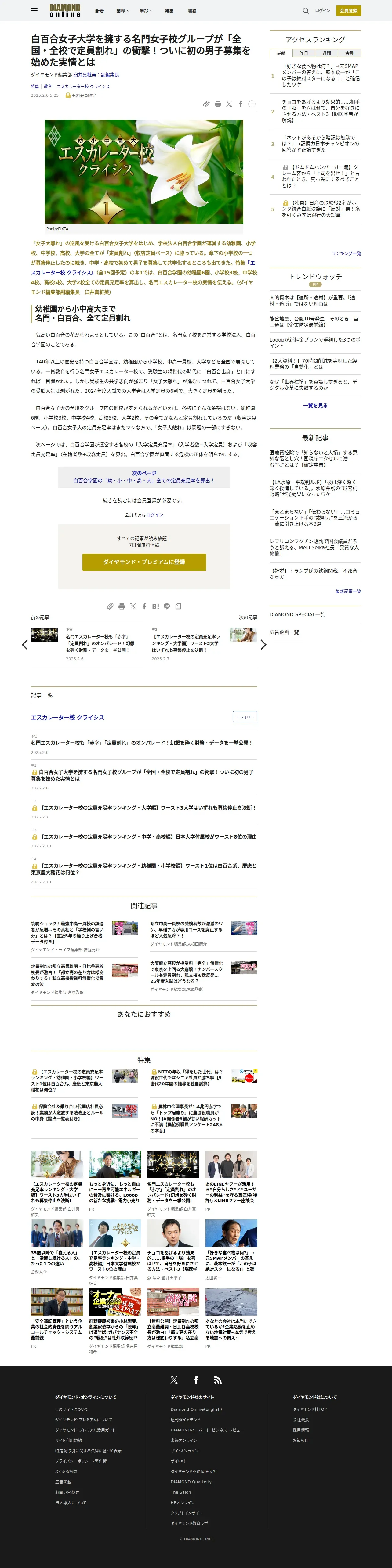Open previous article thumbnail 予告
Image resolution: width=392 pixels, height=1568 pixels.
tap(45, 634)
